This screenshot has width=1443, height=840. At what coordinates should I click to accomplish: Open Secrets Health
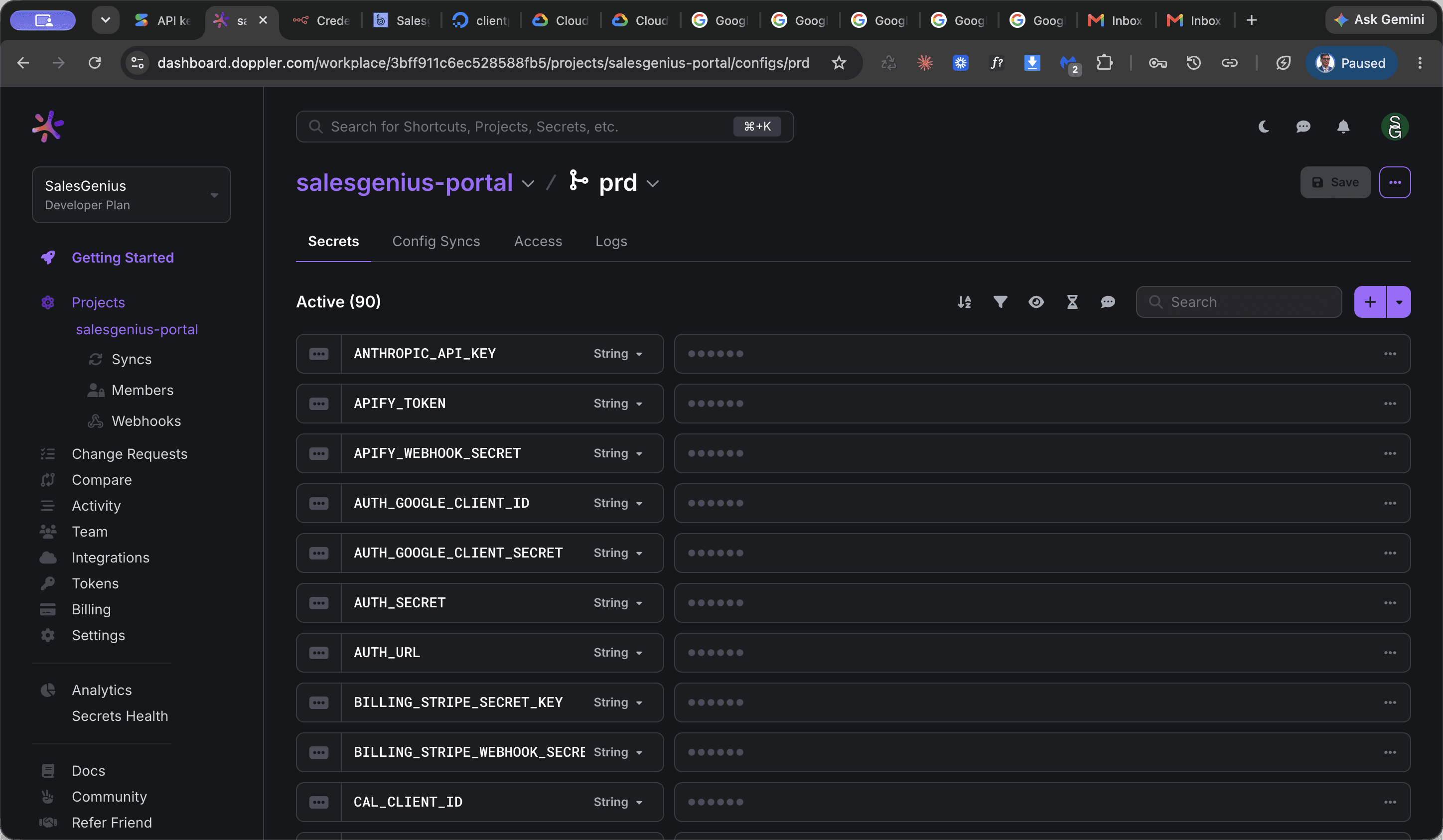[x=120, y=716]
